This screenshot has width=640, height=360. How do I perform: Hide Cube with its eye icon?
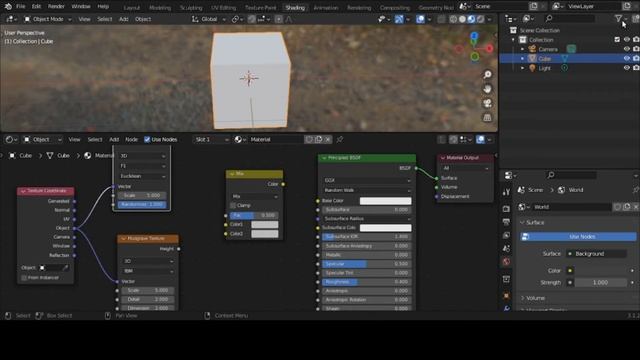coord(627,58)
